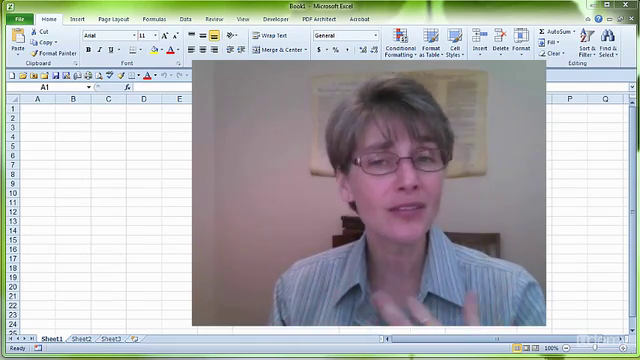
Task: Open the File tab
Action: [x=20, y=19]
